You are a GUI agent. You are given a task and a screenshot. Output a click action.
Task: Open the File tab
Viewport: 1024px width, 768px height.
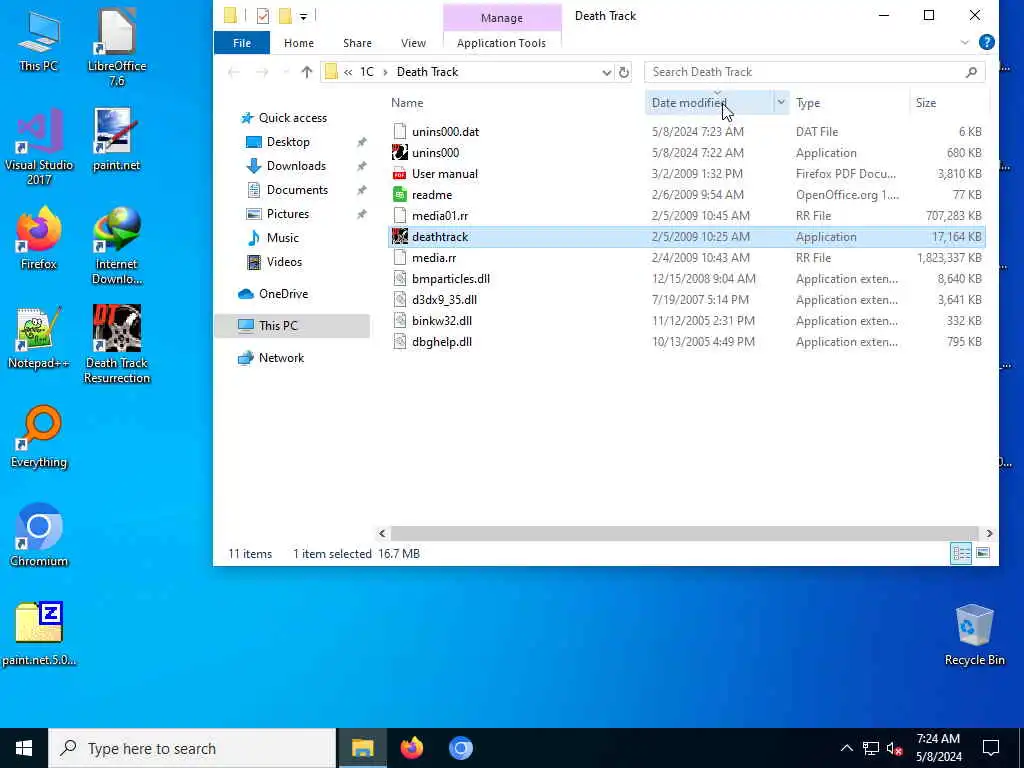(242, 42)
